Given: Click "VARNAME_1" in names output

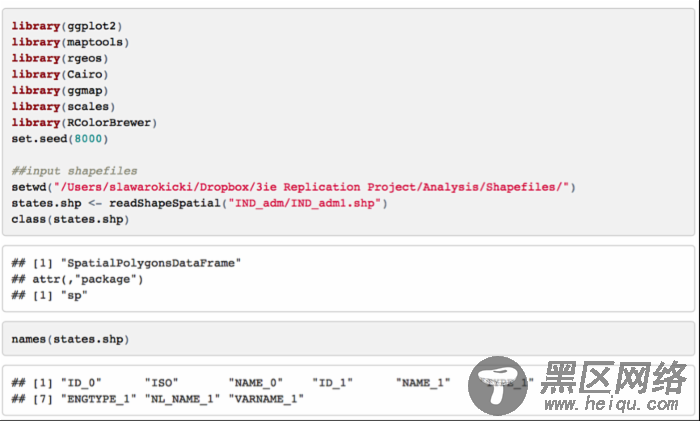Looking at the screenshot, I should (266, 399).
